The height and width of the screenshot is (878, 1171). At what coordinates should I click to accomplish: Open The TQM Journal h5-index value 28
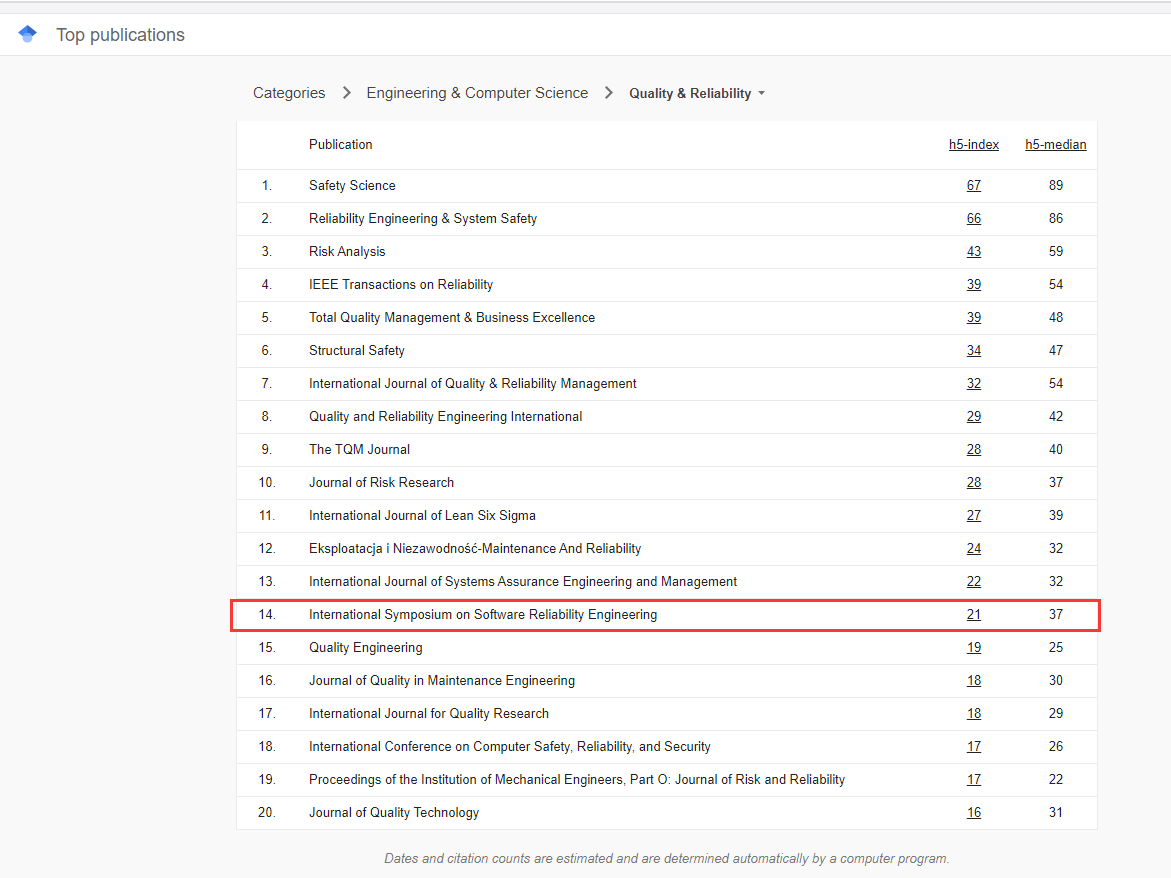point(974,449)
